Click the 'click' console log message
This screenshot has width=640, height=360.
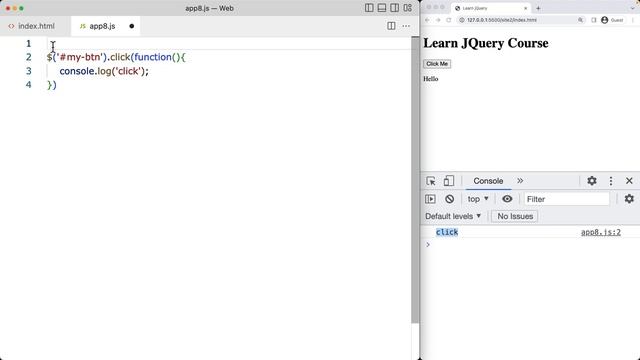pos(447,232)
